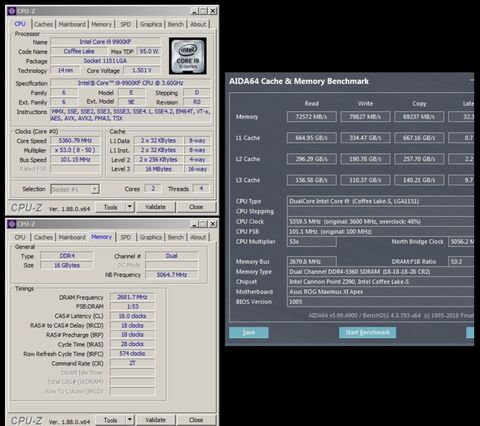Click the BIOS Version field 1005
480x426 pixels.
380,302
